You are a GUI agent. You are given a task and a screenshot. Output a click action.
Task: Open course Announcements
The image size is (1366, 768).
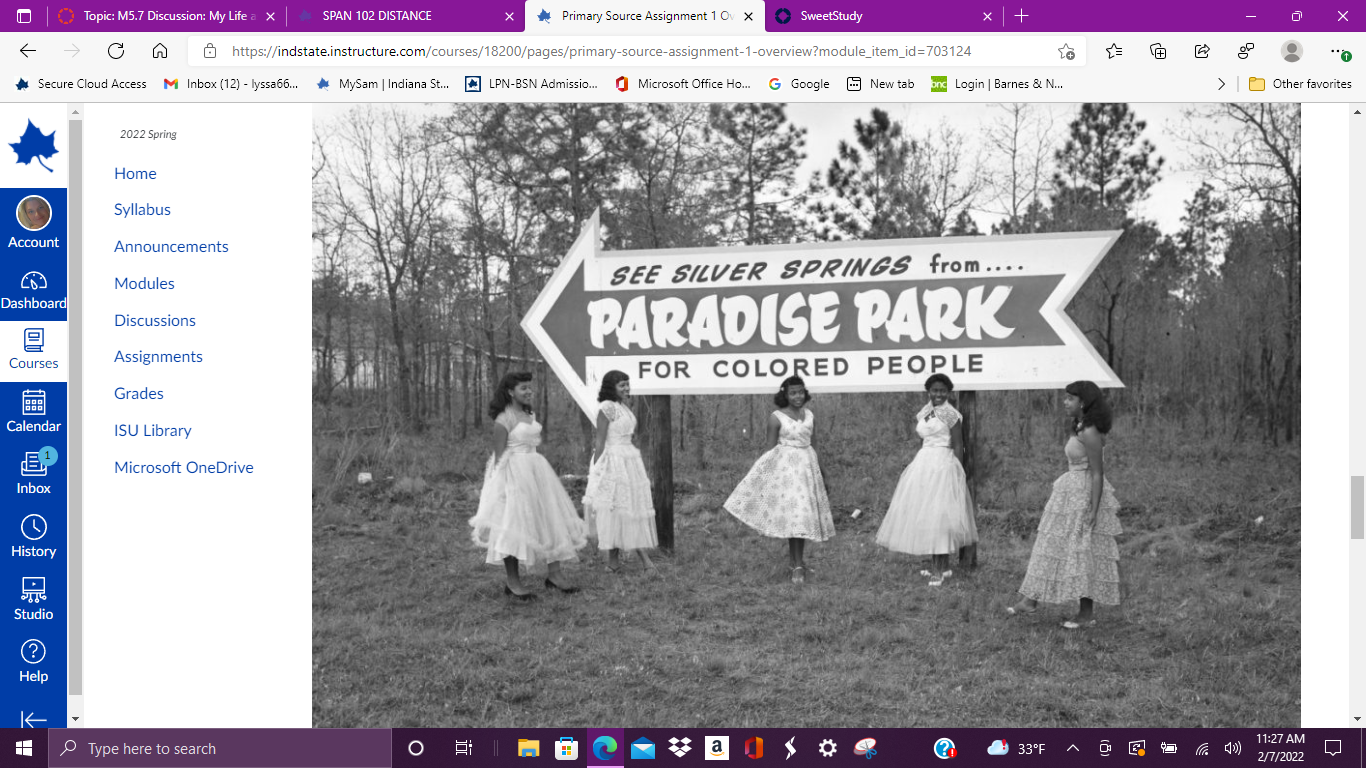pos(171,247)
